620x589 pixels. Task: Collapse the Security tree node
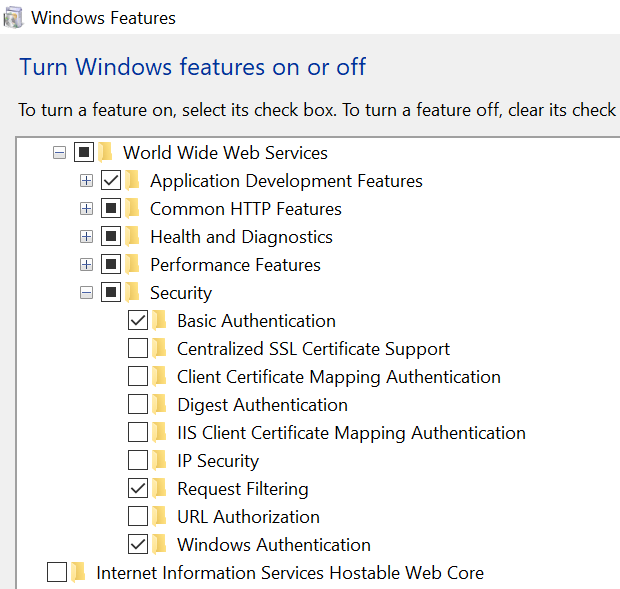point(86,293)
